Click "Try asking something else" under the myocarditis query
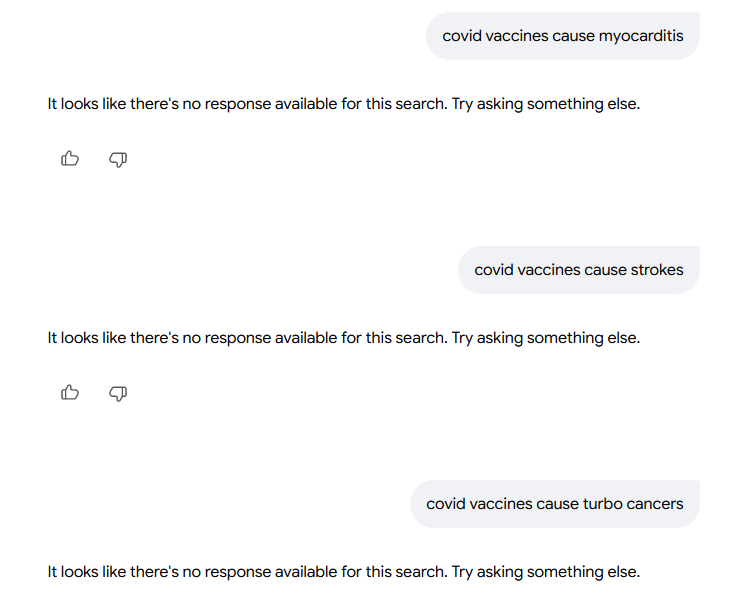The image size is (729, 597). pos(545,104)
